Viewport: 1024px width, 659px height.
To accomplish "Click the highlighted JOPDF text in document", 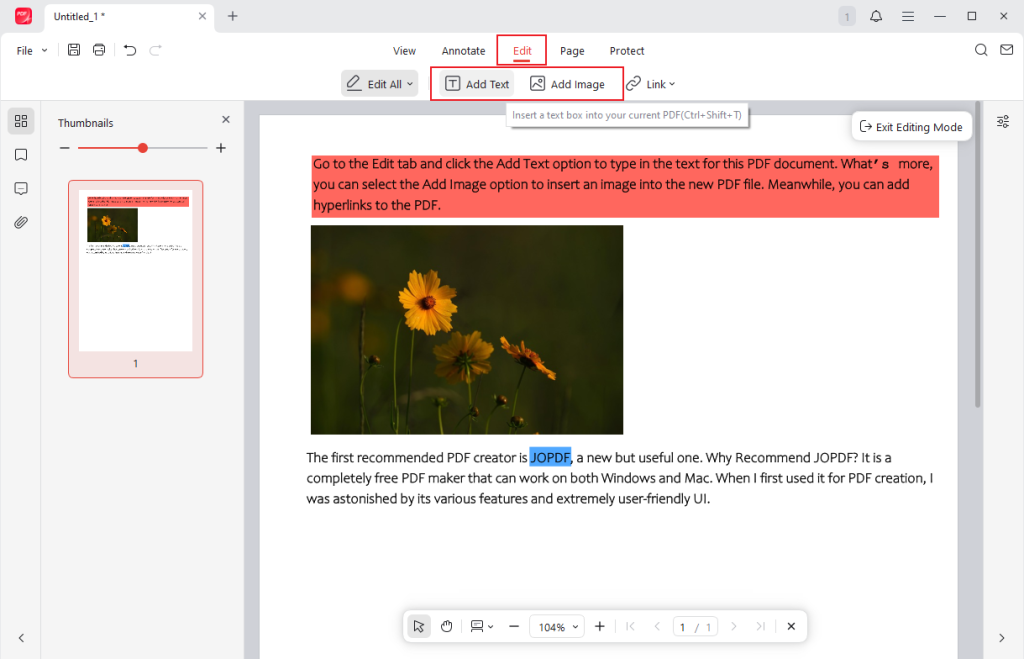I will coord(550,457).
